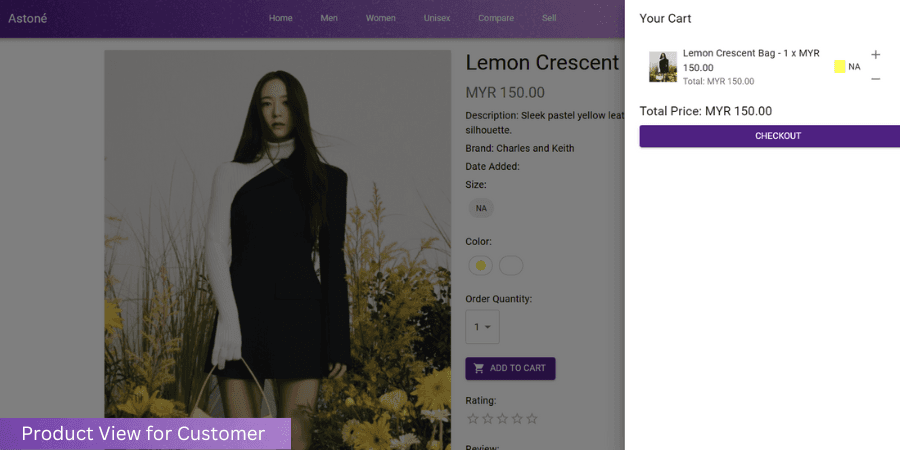
Task: Rate product with the third star
Action: (503, 418)
